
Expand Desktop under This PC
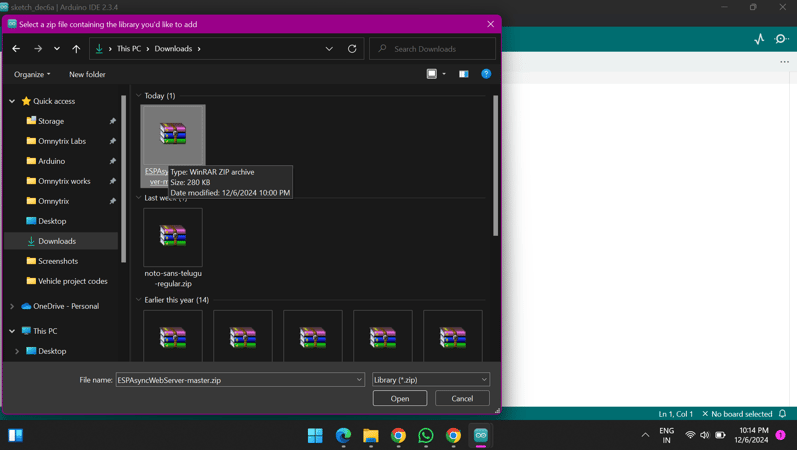[x=17, y=351]
